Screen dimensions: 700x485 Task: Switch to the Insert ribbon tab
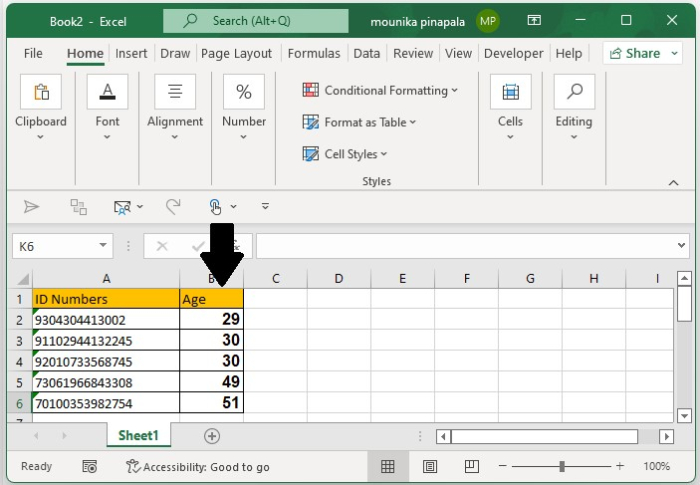131,53
